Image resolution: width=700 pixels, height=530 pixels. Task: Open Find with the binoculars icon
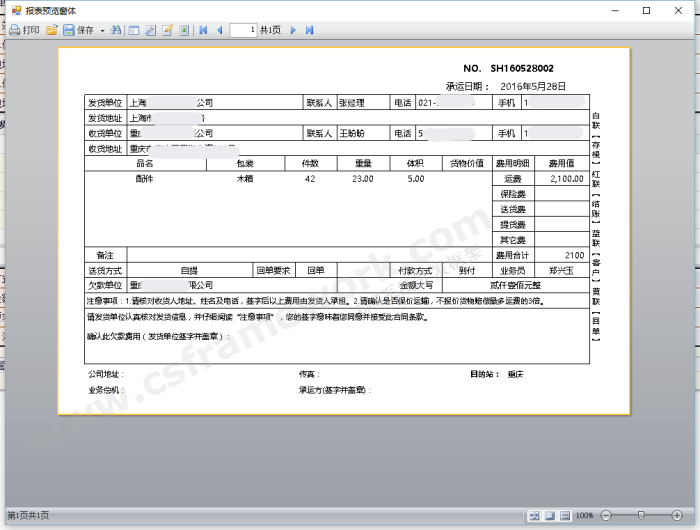pyautogui.click(x=117, y=30)
